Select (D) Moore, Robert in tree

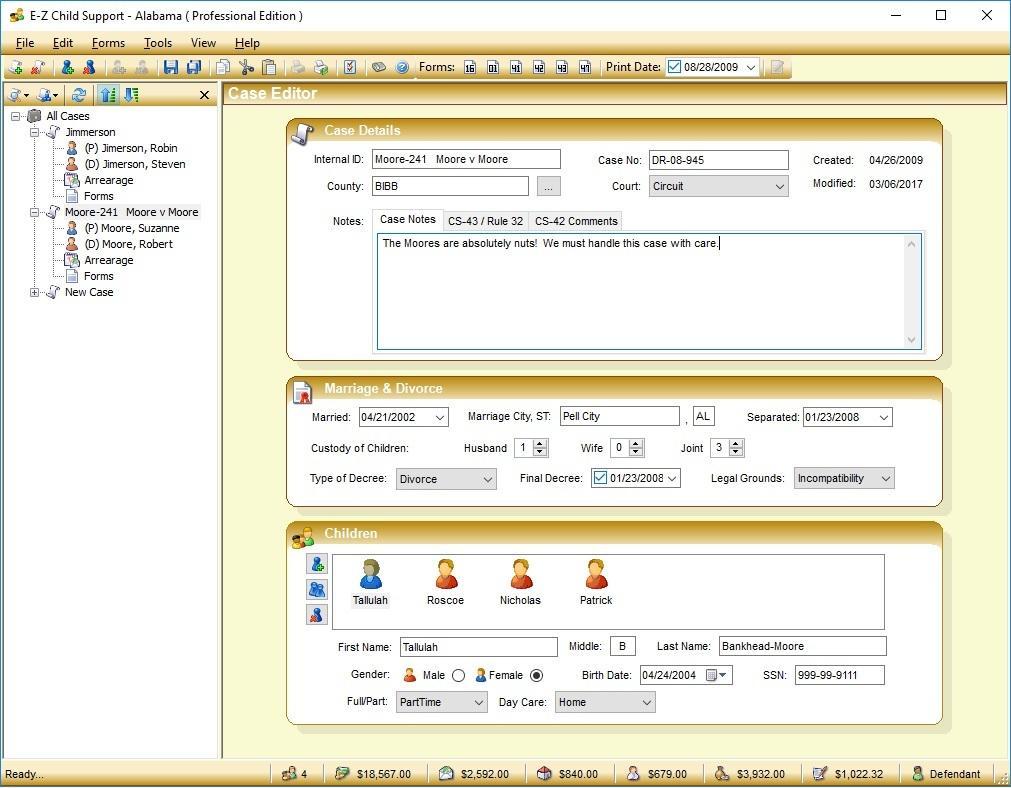point(128,244)
